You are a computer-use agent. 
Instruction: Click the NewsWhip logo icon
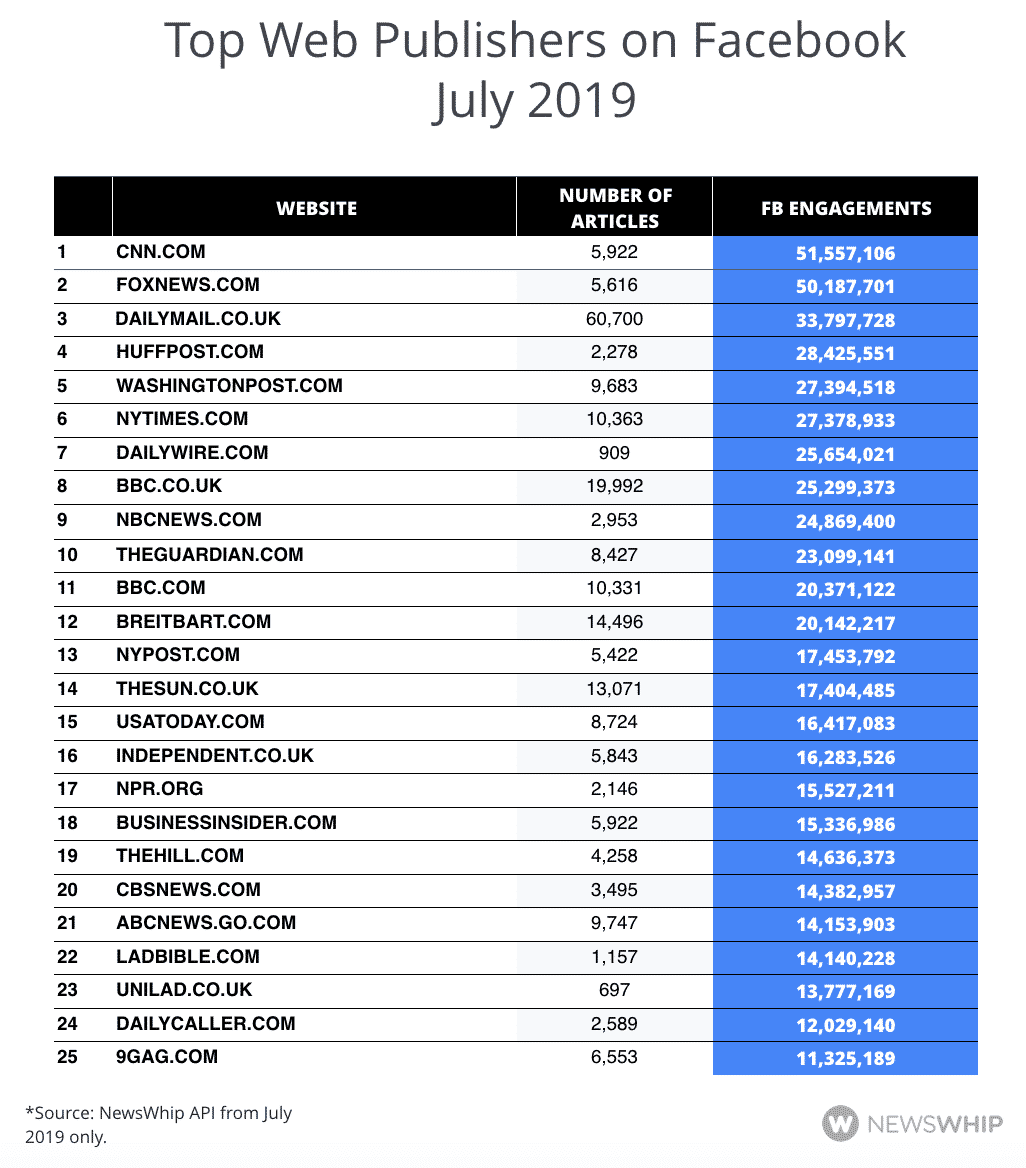[x=841, y=1124]
